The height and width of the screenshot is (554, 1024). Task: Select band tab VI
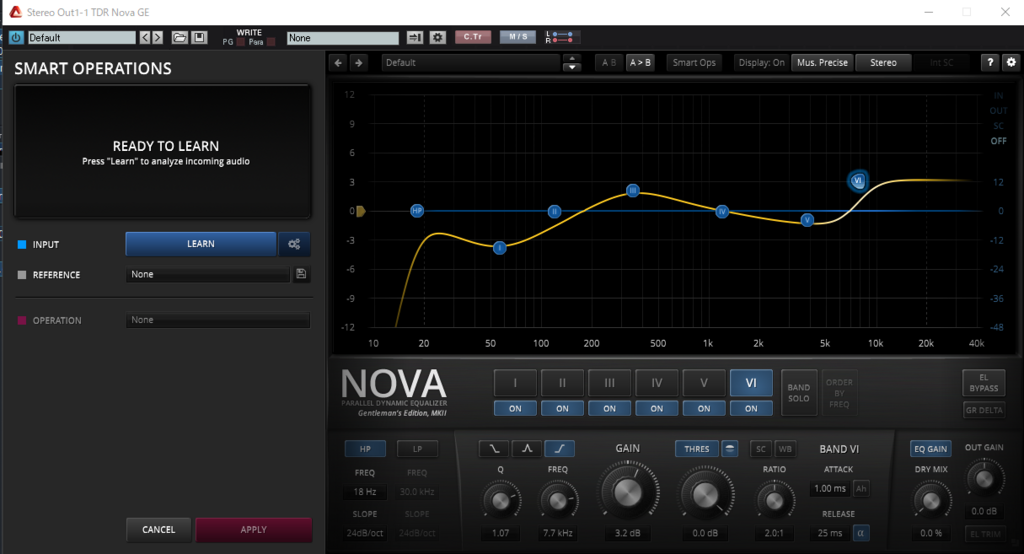[x=751, y=383]
